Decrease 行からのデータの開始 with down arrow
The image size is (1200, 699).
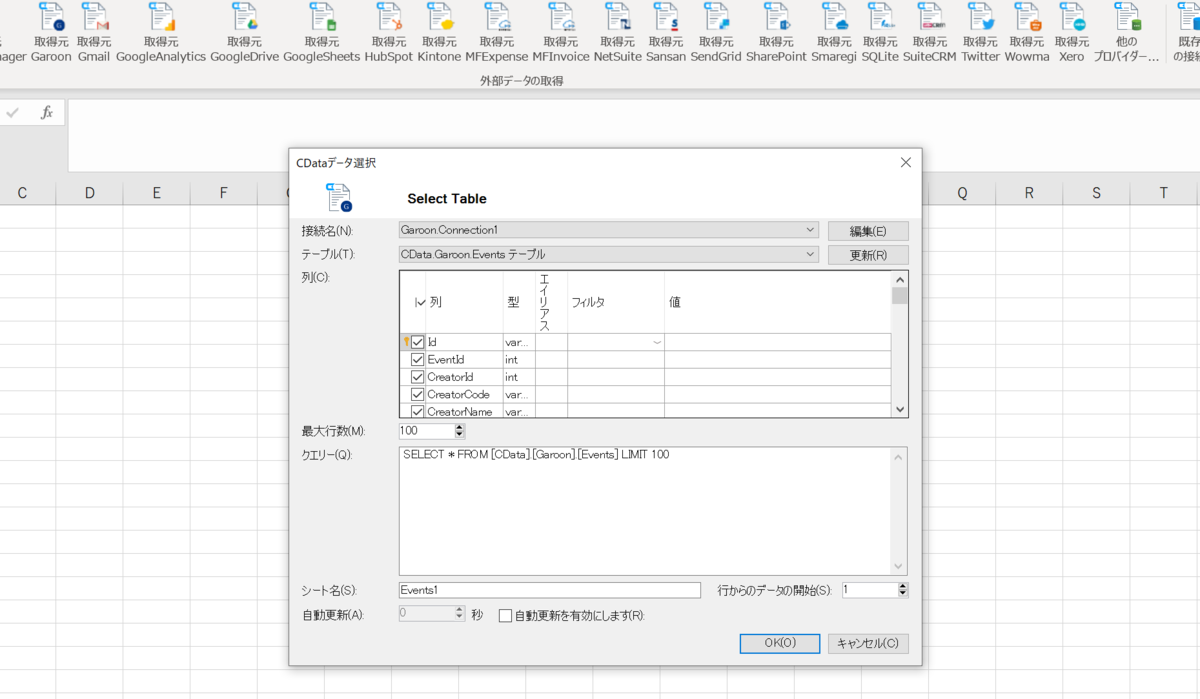pos(903,594)
